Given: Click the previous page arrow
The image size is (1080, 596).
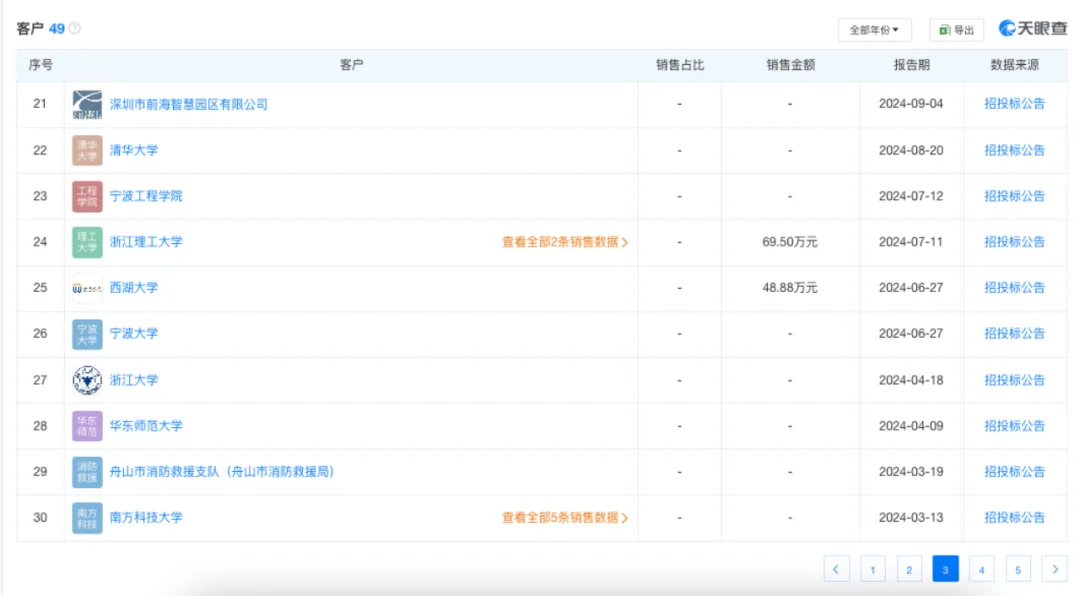Looking at the screenshot, I should coord(836,567).
